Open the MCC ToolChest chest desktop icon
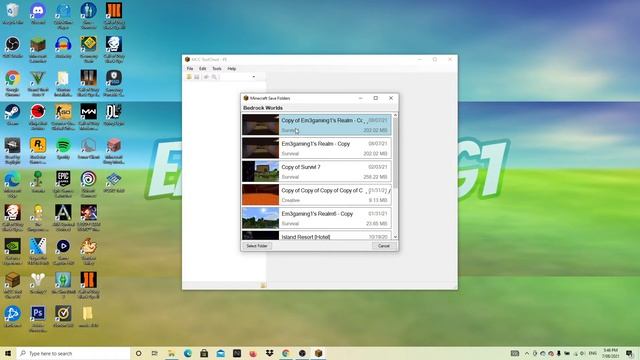The width and height of the screenshot is (640, 360). [13, 285]
